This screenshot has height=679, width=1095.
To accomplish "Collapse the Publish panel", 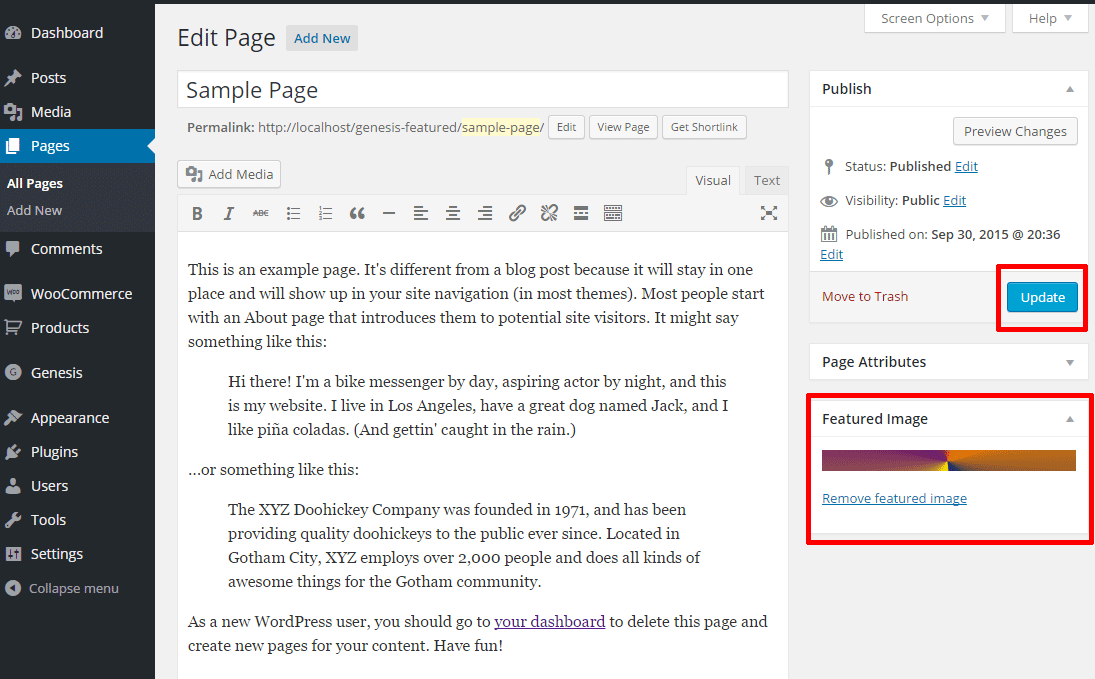I will (1070, 89).
